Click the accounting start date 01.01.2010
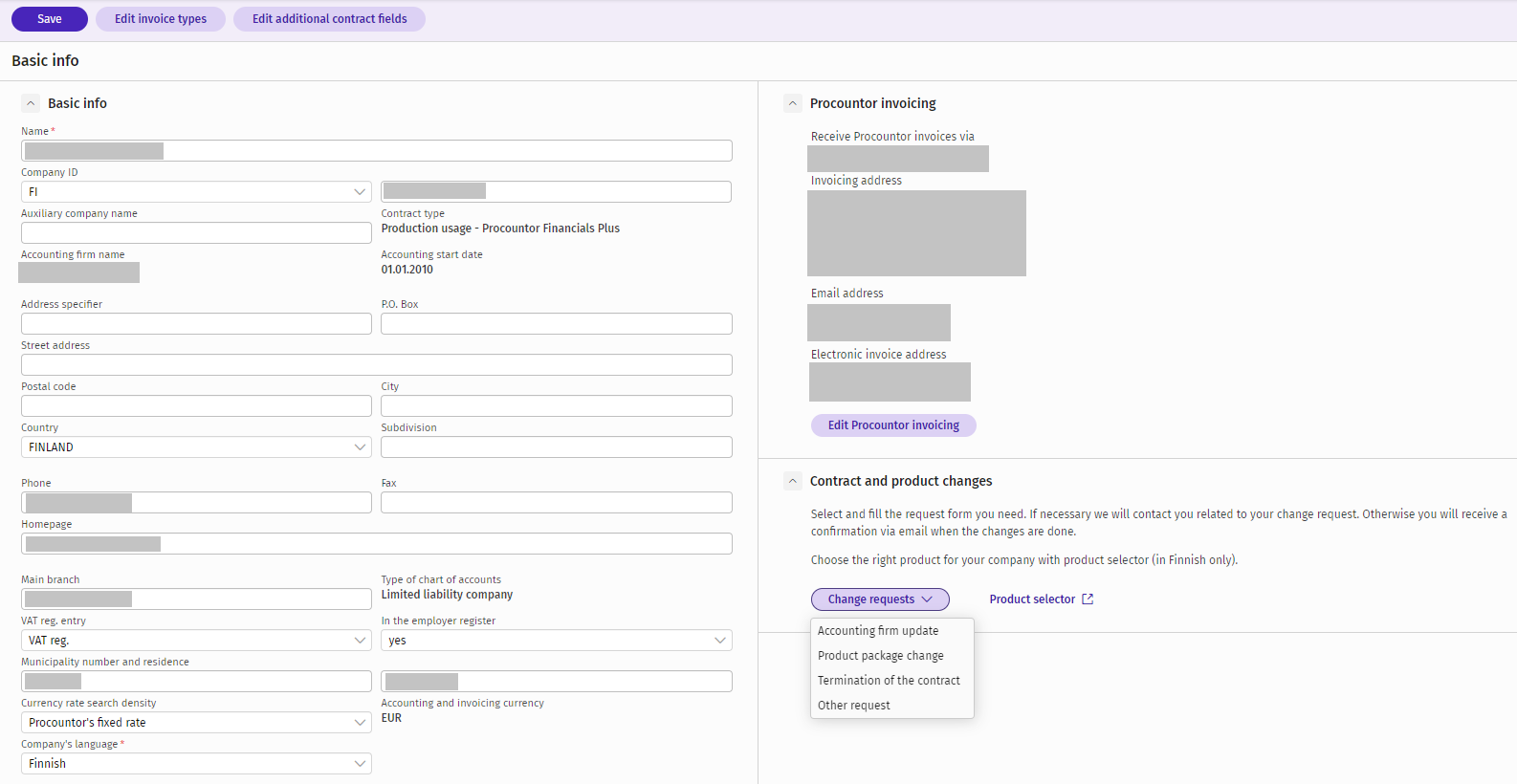Screen dimensions: 1517x784 [x=407, y=270]
